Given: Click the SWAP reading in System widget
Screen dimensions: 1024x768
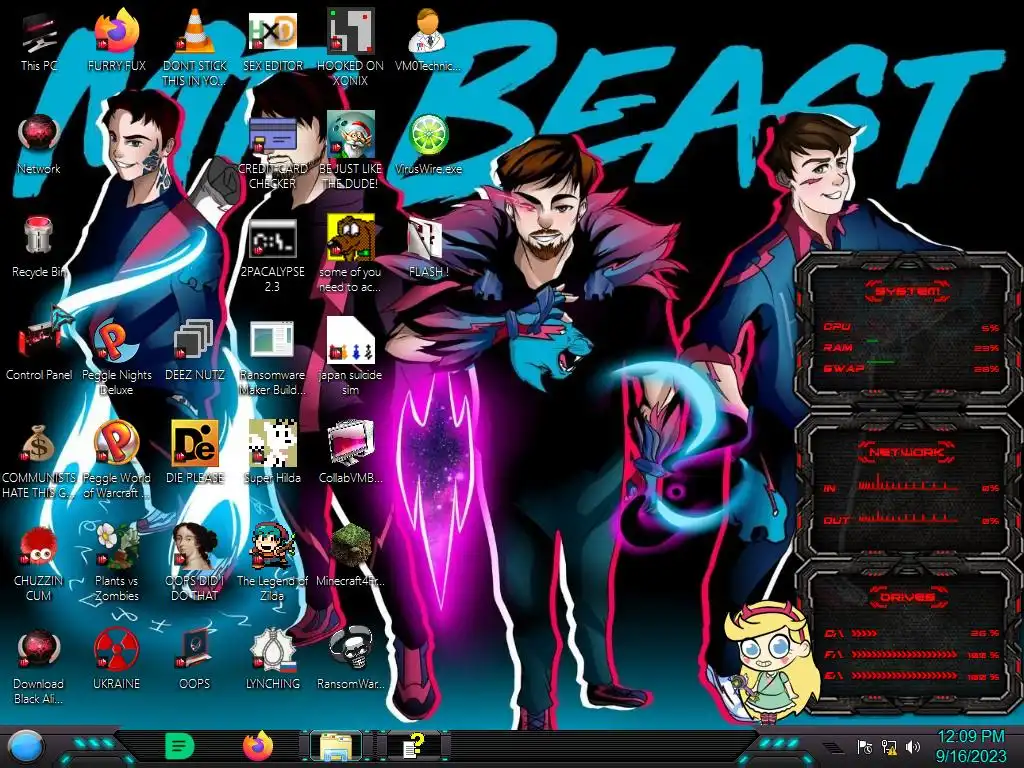Looking at the screenshot, I should pyautogui.click(x=912, y=368).
